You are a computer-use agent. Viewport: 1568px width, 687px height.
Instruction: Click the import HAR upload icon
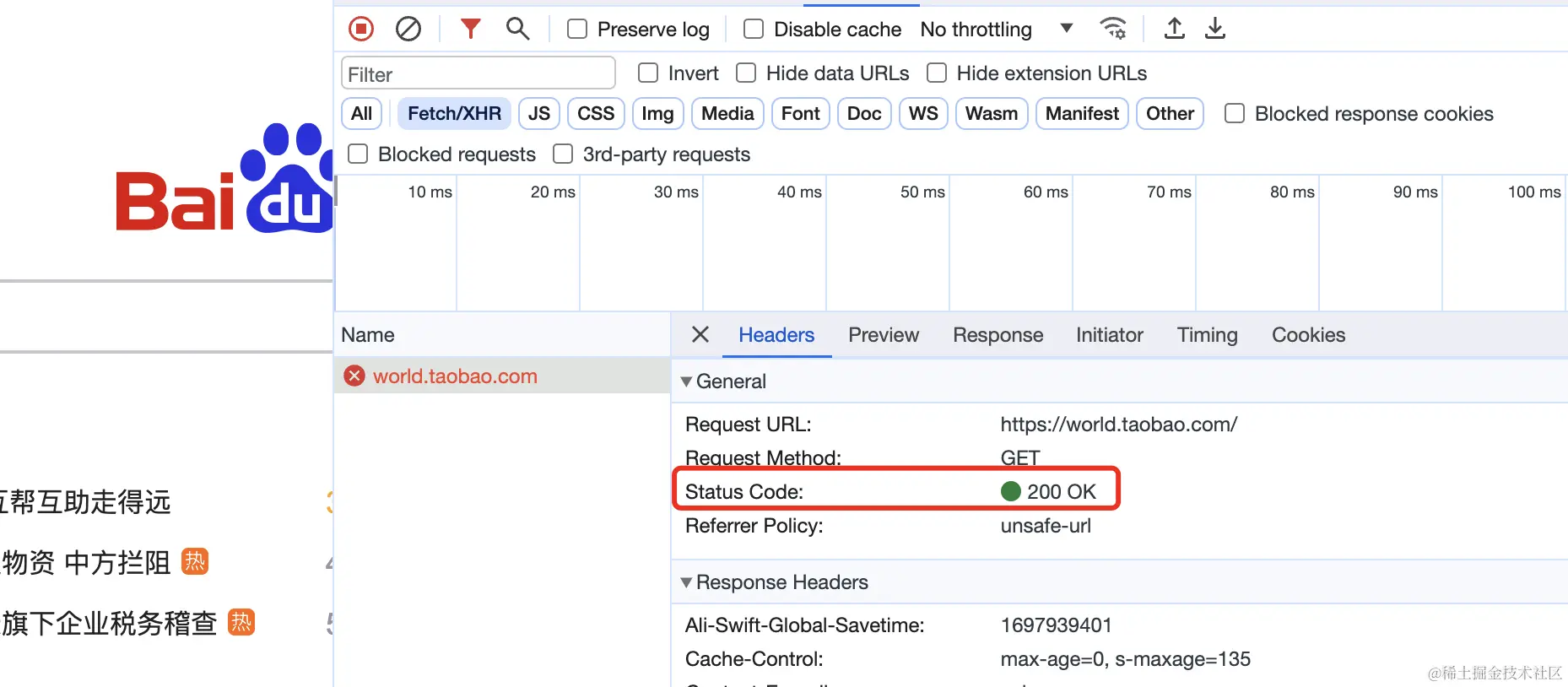click(1174, 29)
